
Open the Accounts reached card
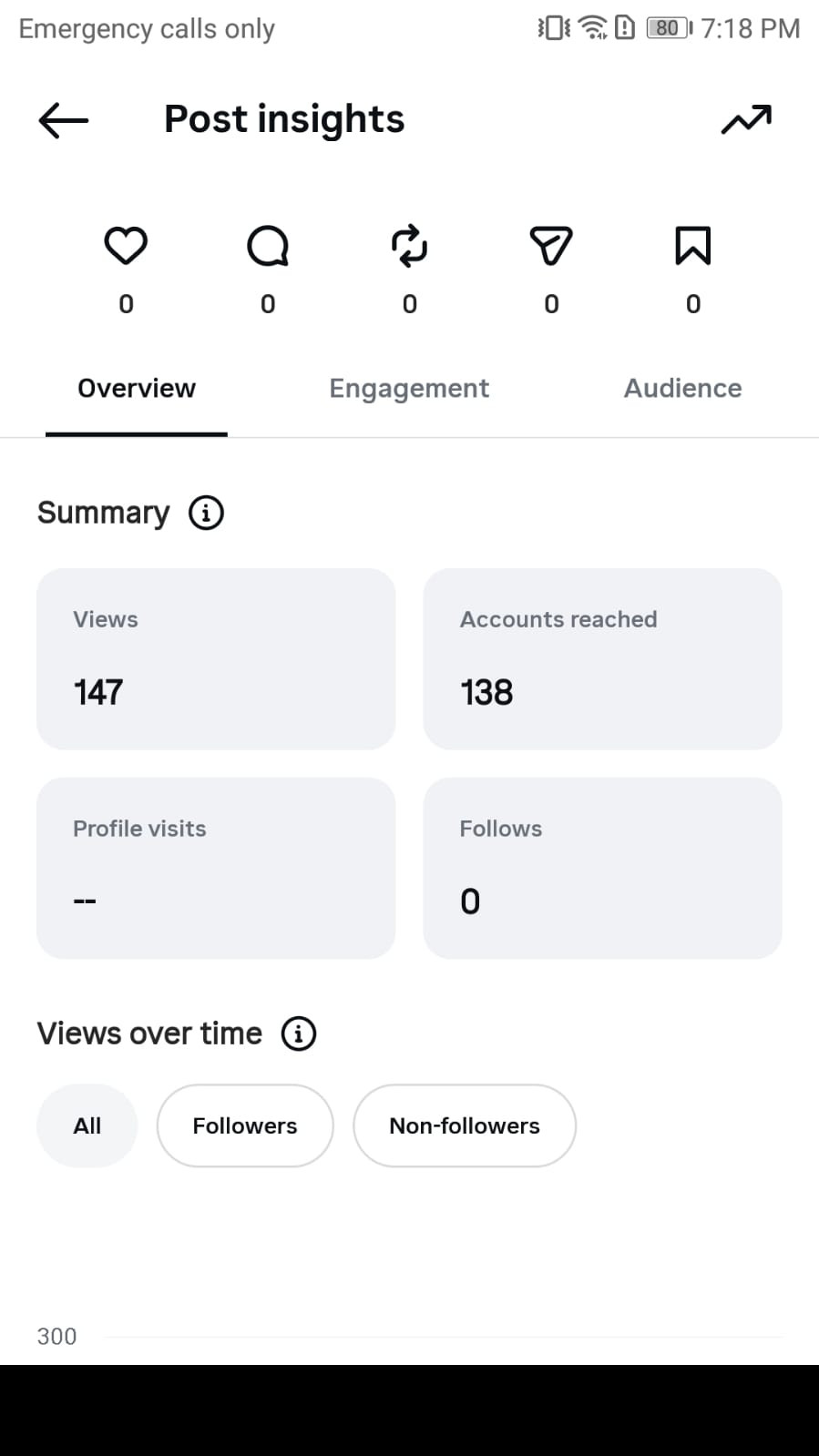coord(603,659)
